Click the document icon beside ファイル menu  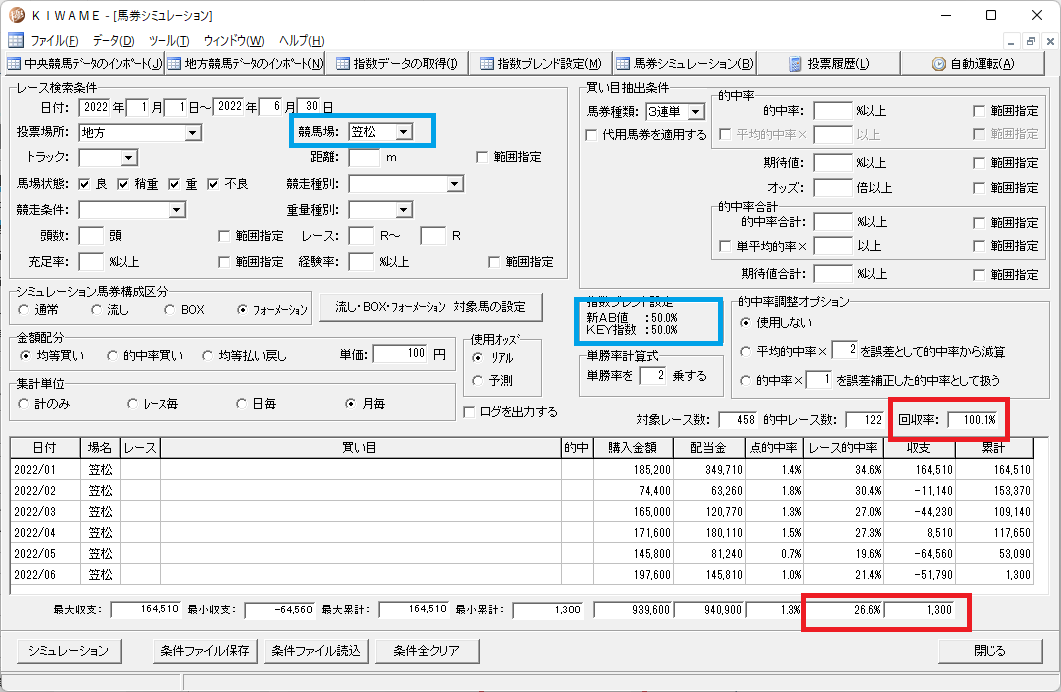[16, 41]
